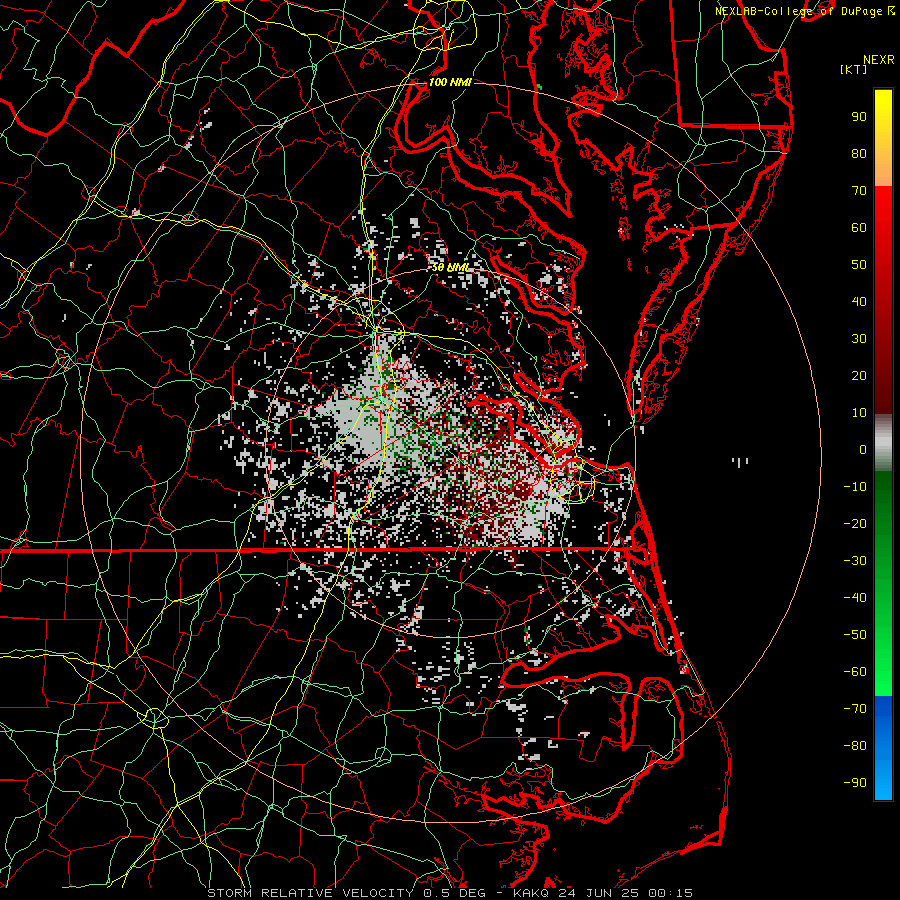Click the -40 knot scale label

tap(855, 598)
